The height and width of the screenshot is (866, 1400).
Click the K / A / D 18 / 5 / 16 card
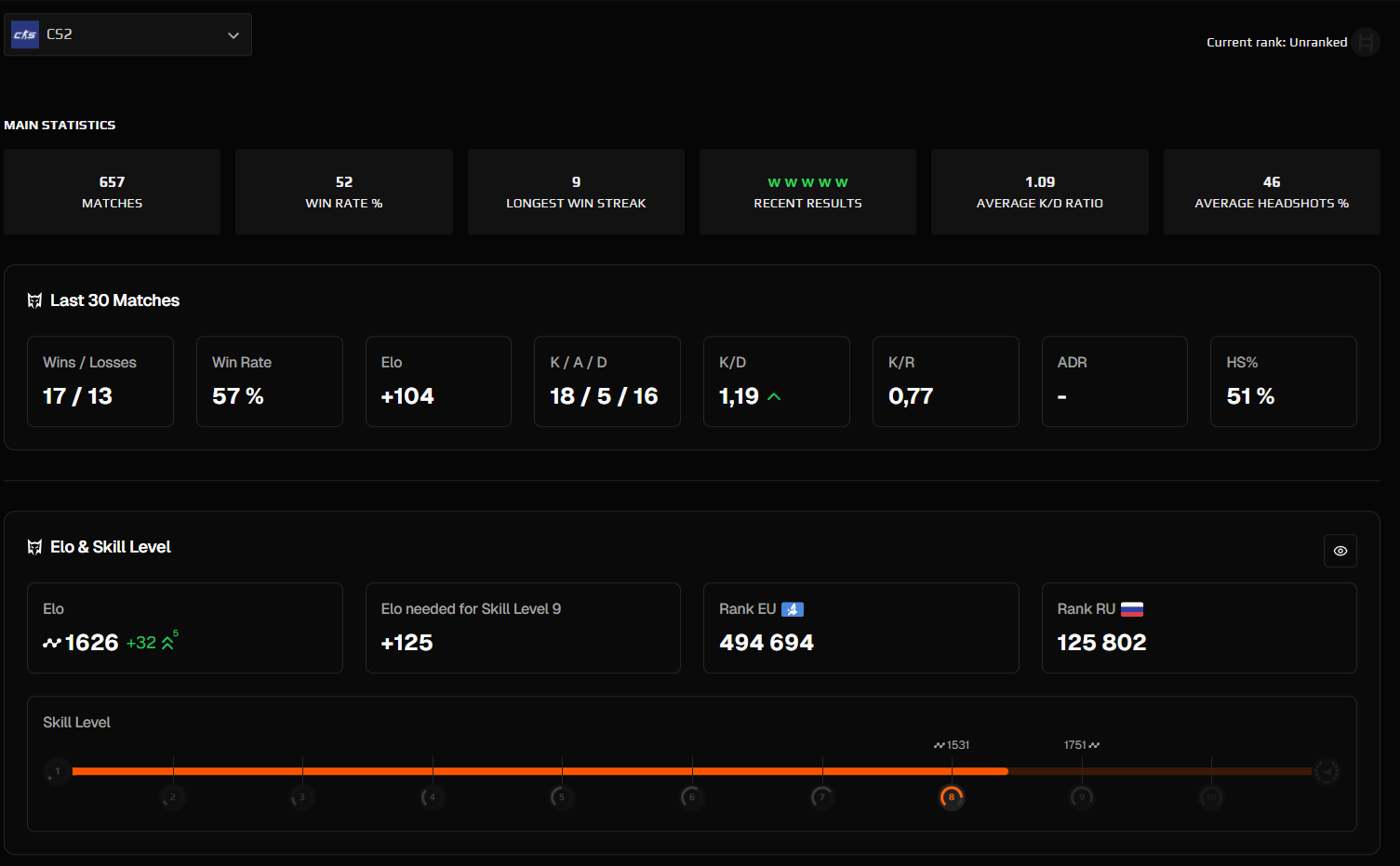point(607,381)
